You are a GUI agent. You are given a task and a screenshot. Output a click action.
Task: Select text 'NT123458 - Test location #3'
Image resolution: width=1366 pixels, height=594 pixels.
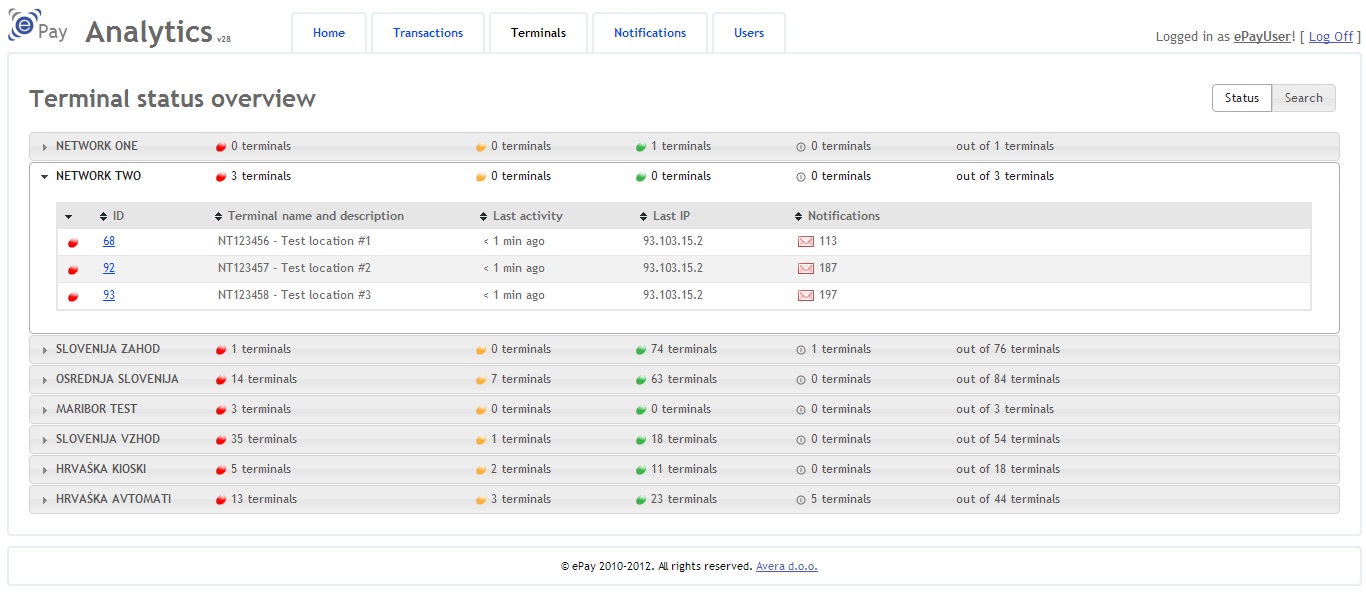pyautogui.click(x=294, y=295)
